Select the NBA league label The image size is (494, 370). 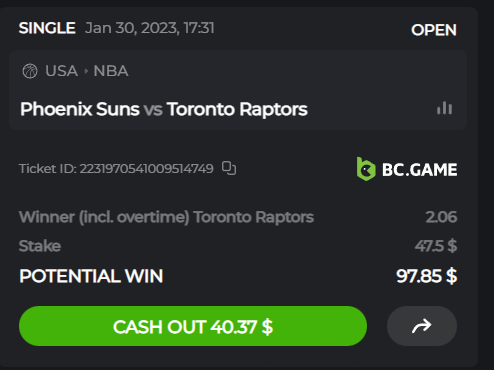[x=111, y=71]
